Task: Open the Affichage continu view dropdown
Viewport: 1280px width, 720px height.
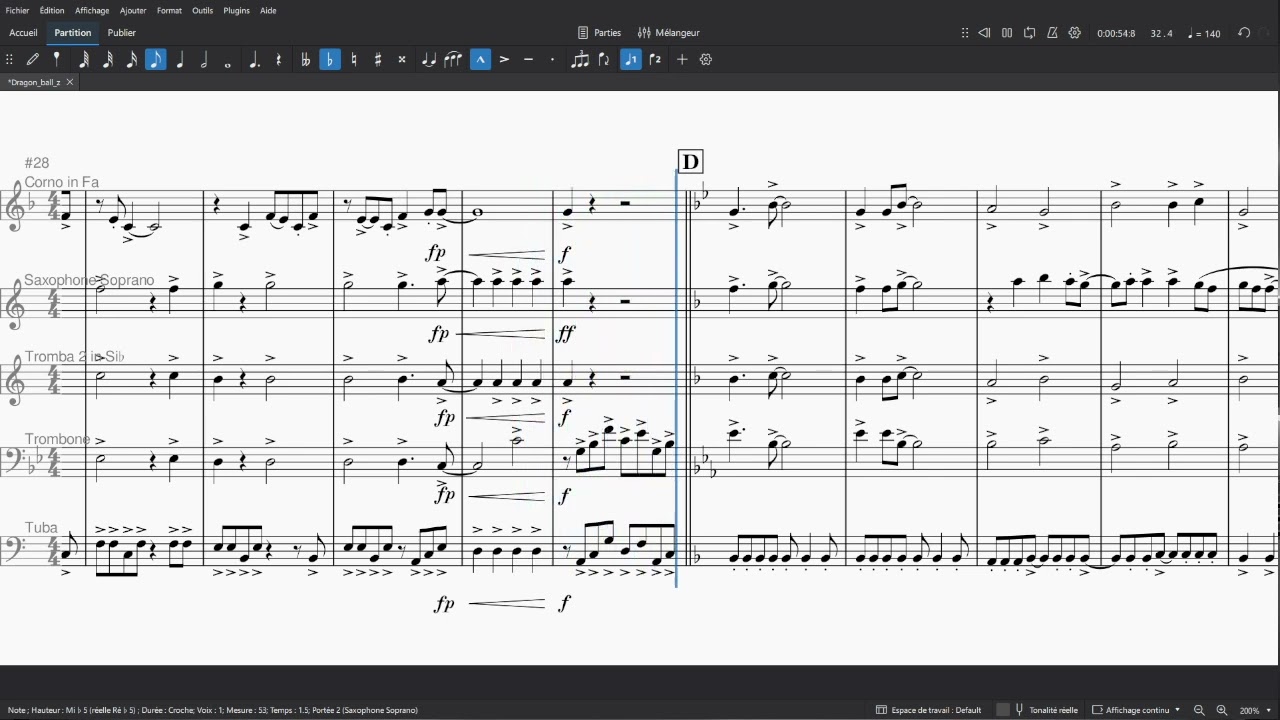Action: (1136, 710)
